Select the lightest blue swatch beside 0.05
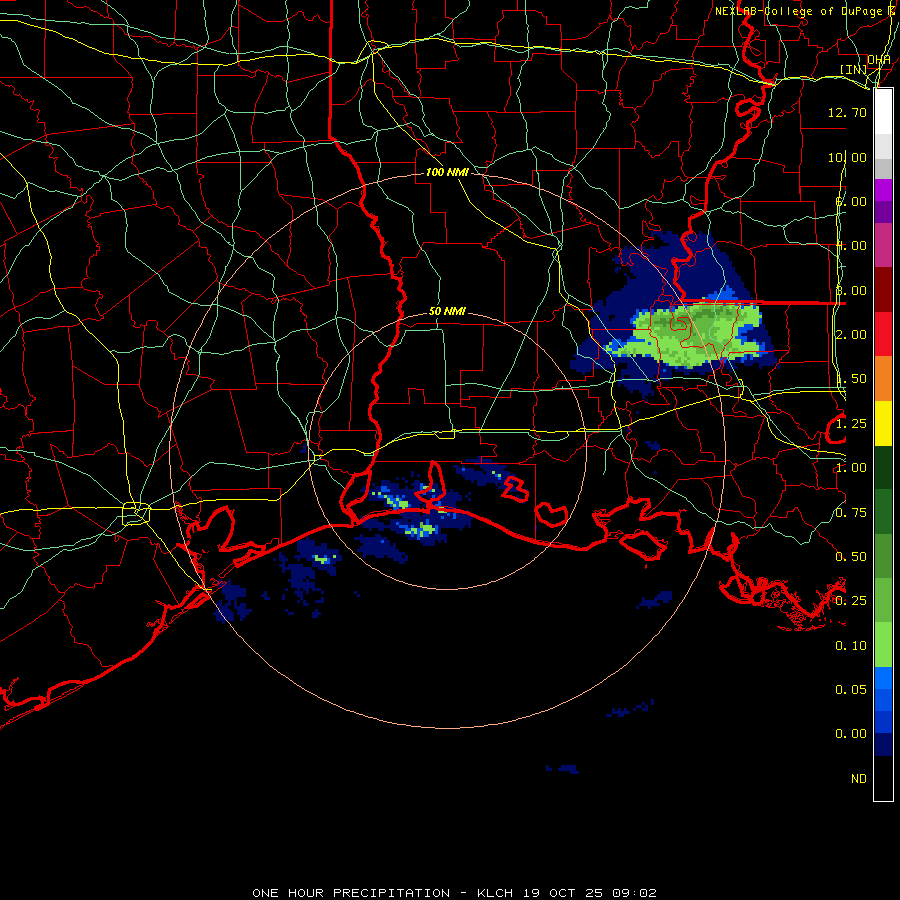 883,678
